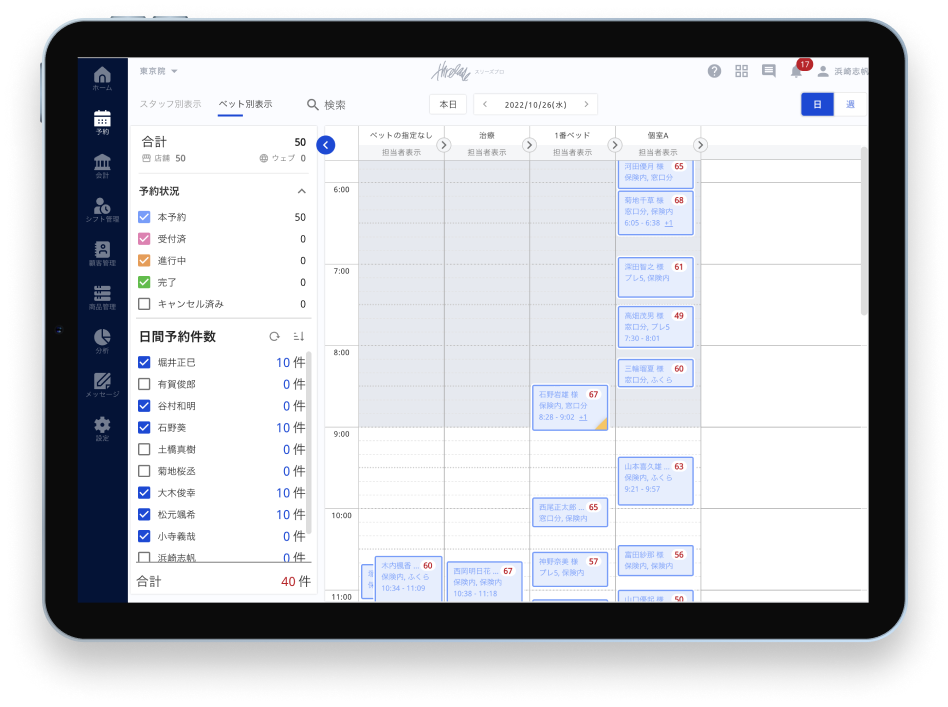Go to previous day arrow

485,104
